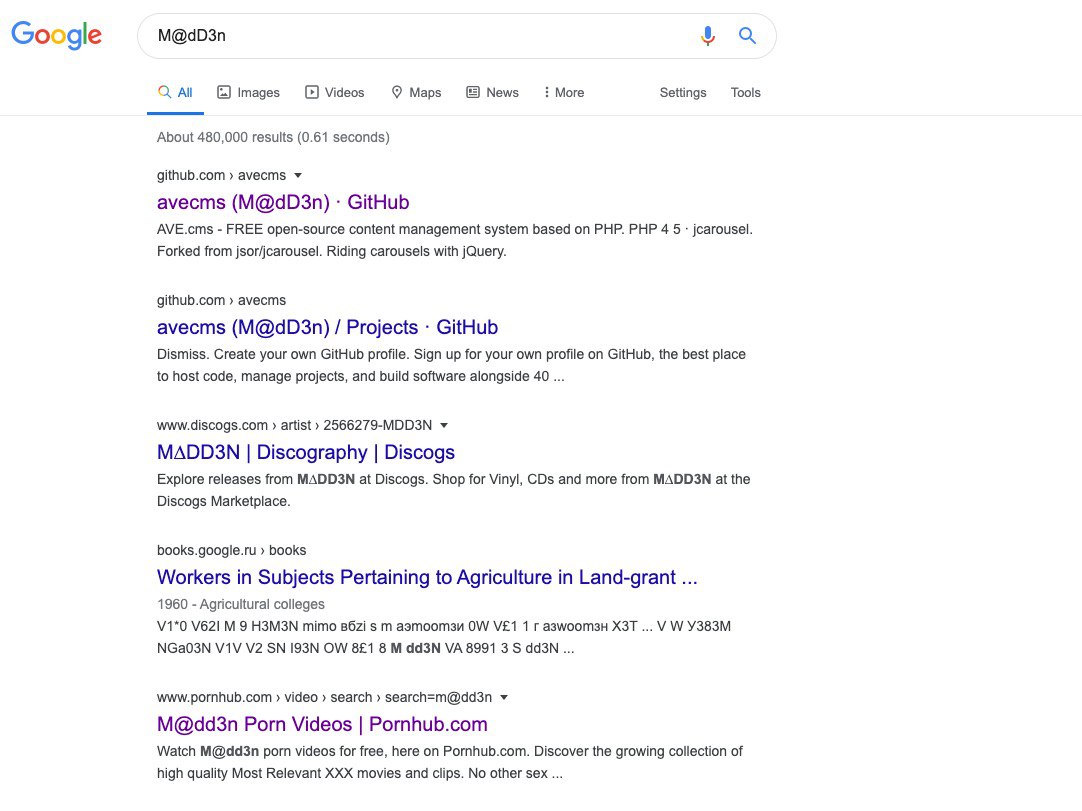Open Settings menu

682,92
